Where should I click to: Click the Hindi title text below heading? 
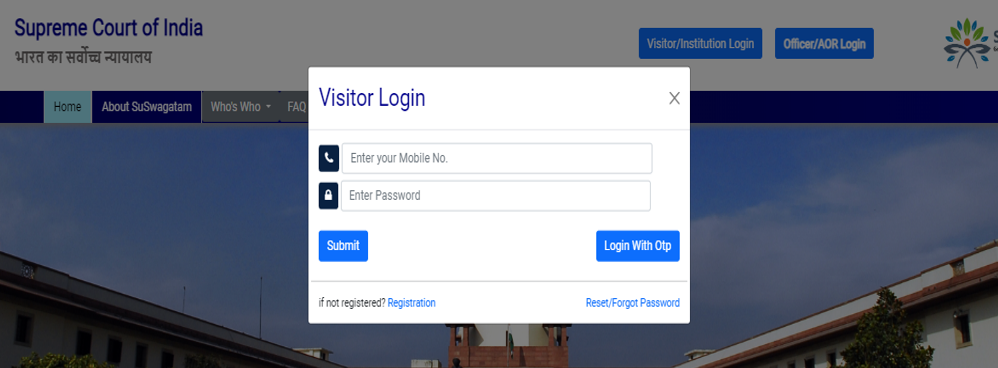(83, 57)
